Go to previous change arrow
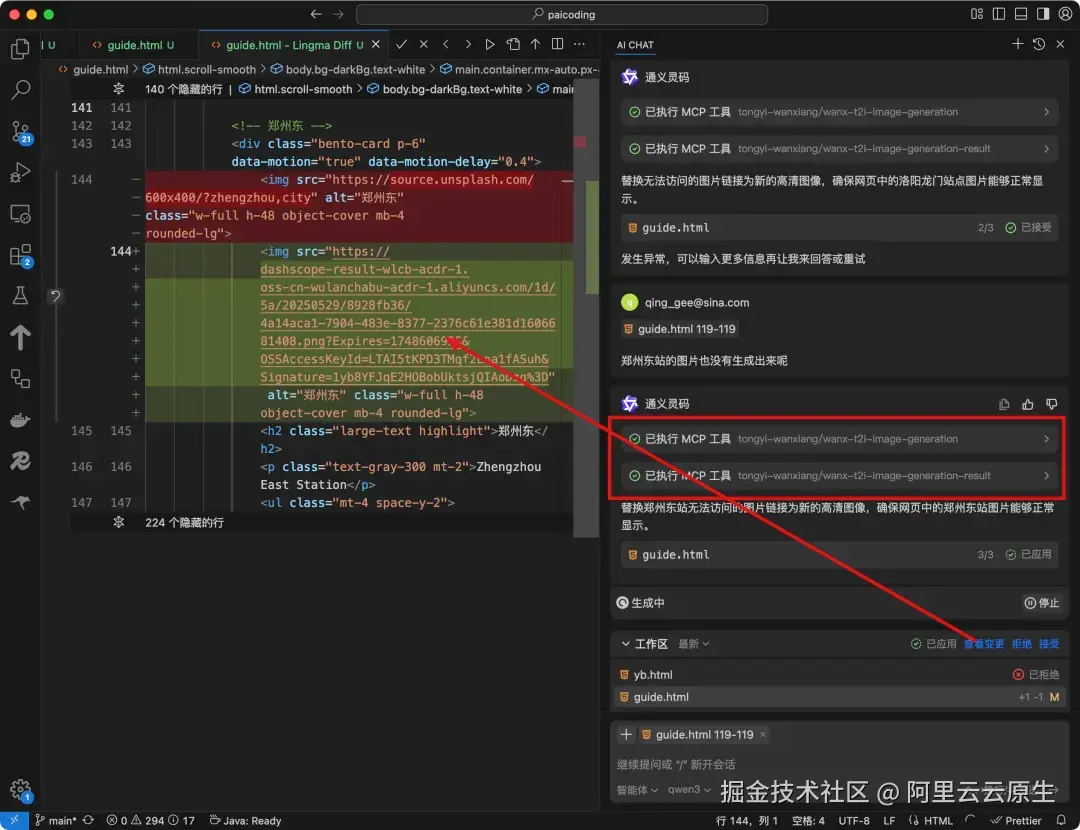The width and height of the screenshot is (1080, 830). tap(446, 44)
